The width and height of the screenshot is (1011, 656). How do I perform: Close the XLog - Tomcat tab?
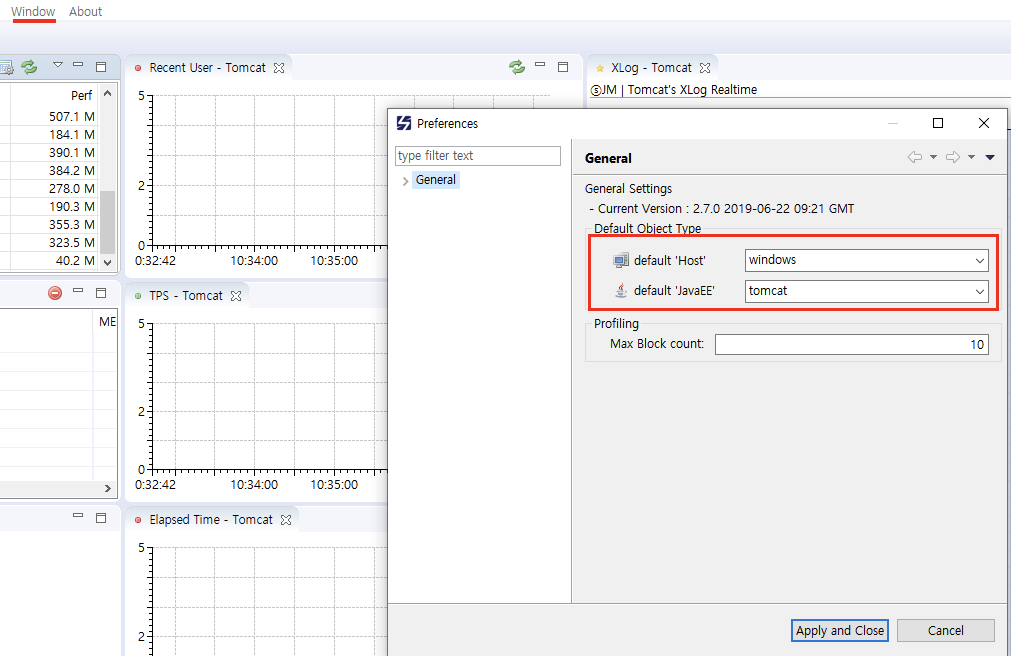[705, 68]
